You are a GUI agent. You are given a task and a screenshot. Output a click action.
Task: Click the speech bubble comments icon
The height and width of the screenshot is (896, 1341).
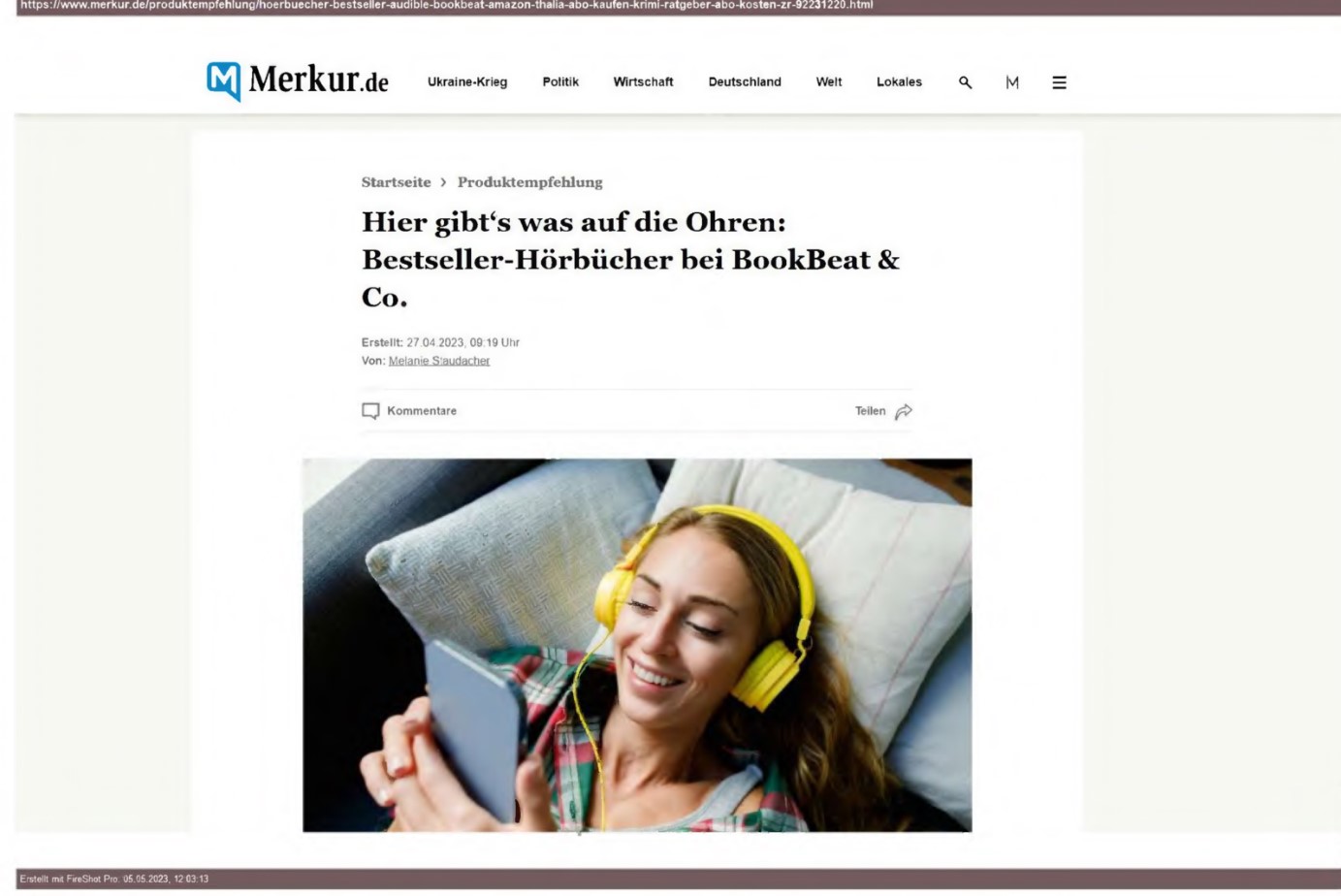point(370,411)
